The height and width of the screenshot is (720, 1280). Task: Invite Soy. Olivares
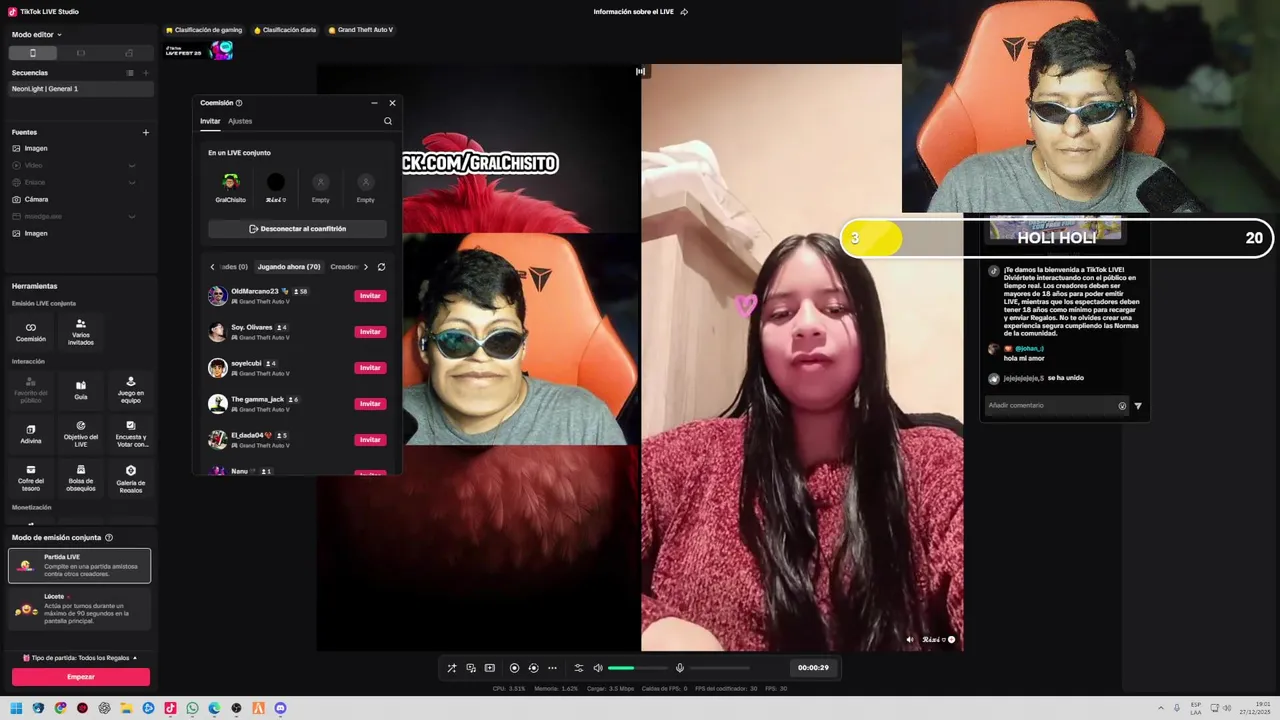[370, 332]
